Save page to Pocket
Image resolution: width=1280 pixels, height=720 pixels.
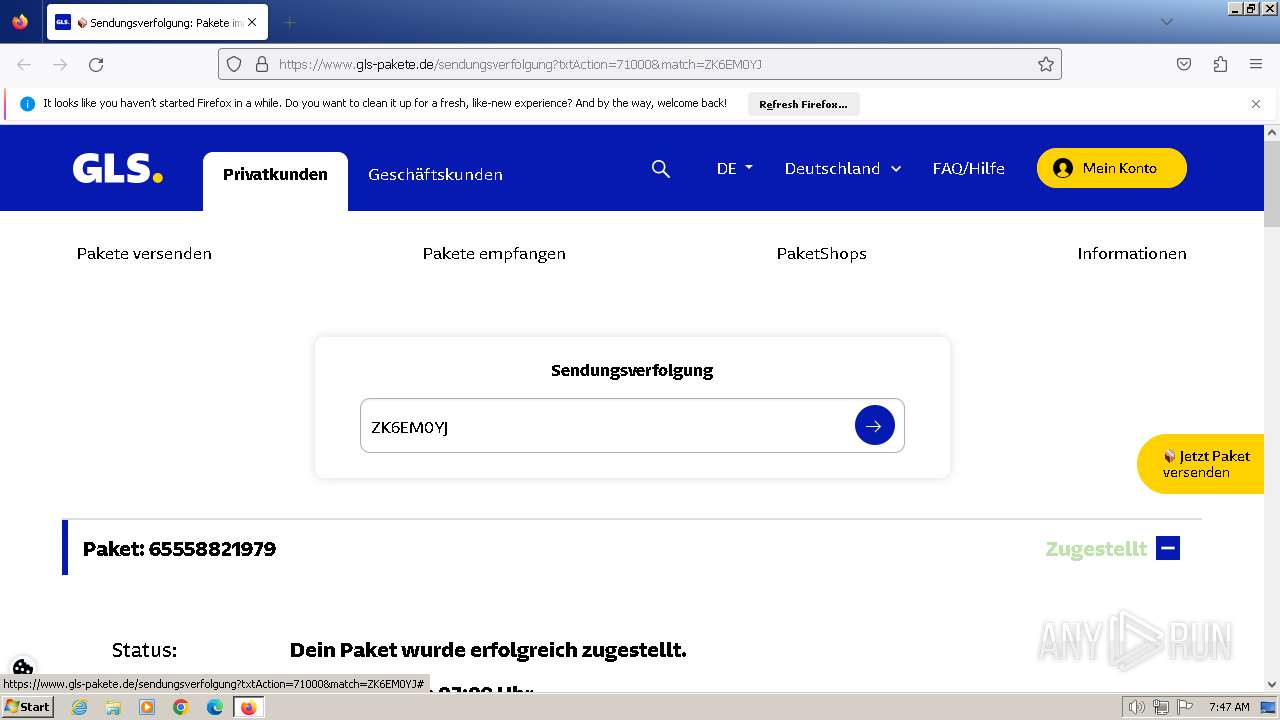coord(1184,64)
